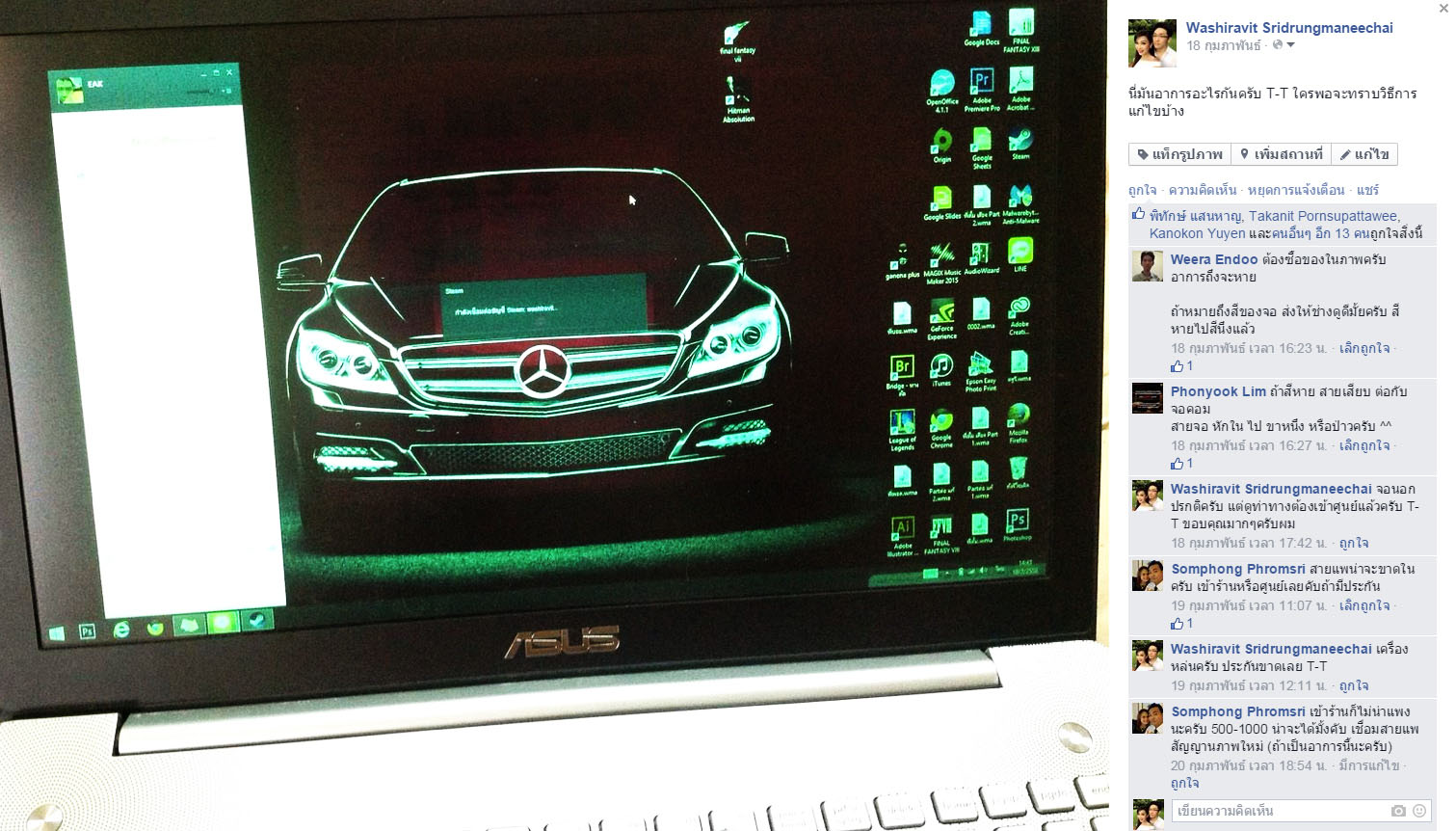Click the OpenOffice 4.1.1 icon in the photo

coord(942,91)
